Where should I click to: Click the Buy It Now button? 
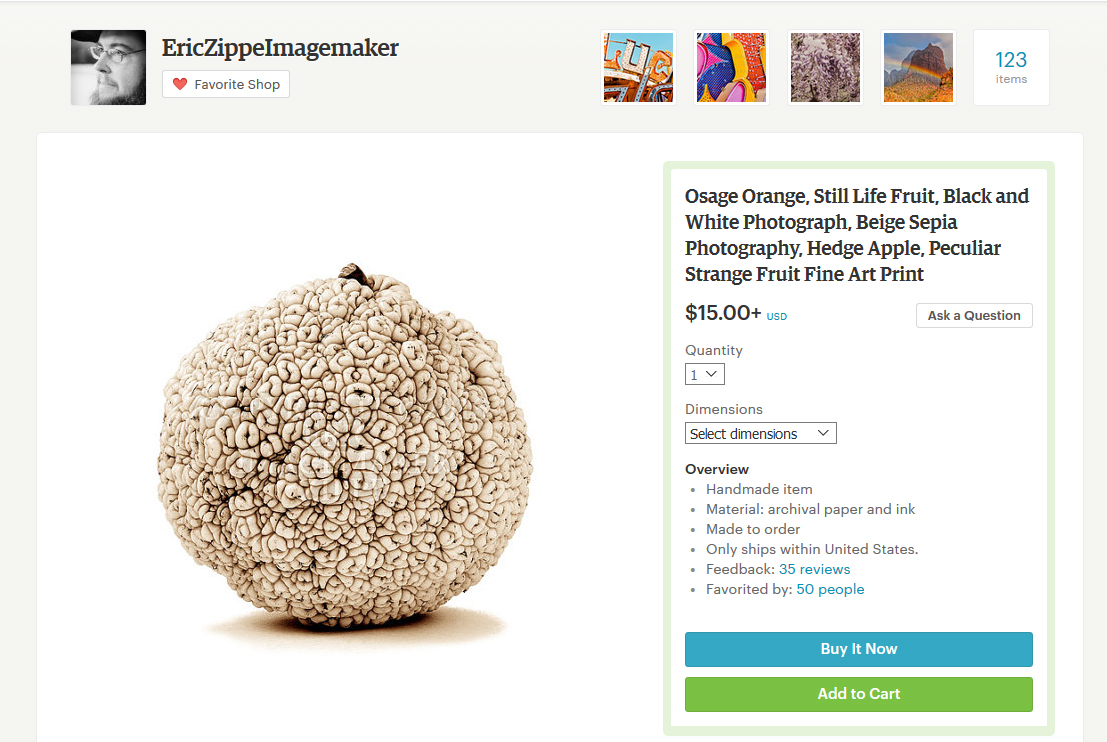click(858, 650)
